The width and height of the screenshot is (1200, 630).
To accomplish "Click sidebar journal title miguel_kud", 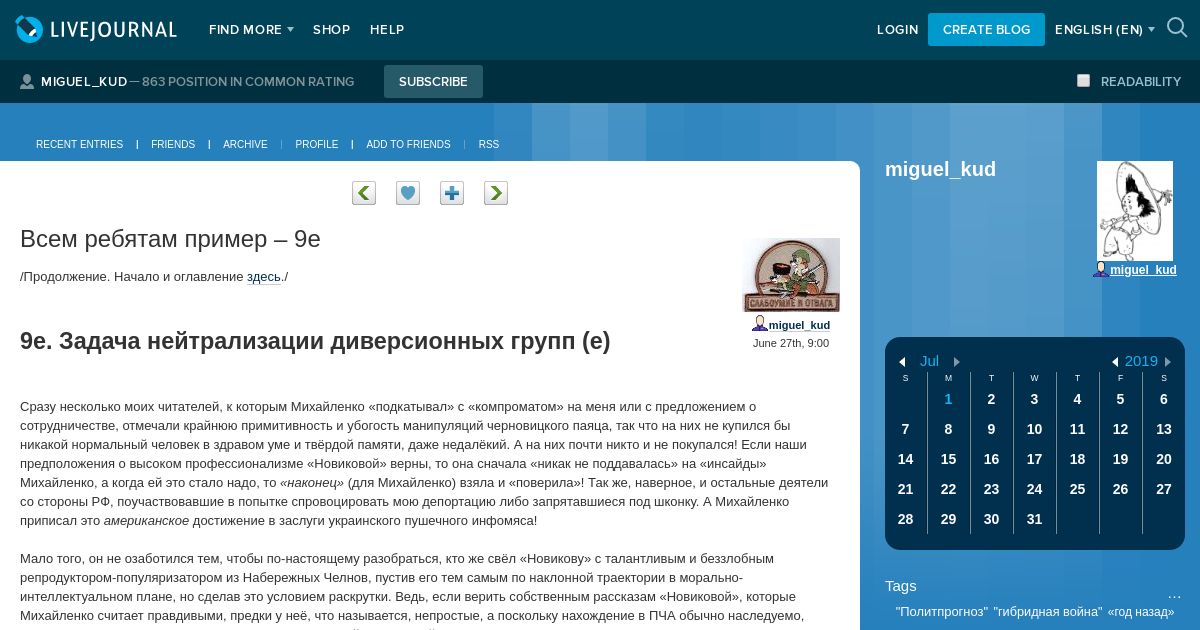I will click(x=940, y=169).
